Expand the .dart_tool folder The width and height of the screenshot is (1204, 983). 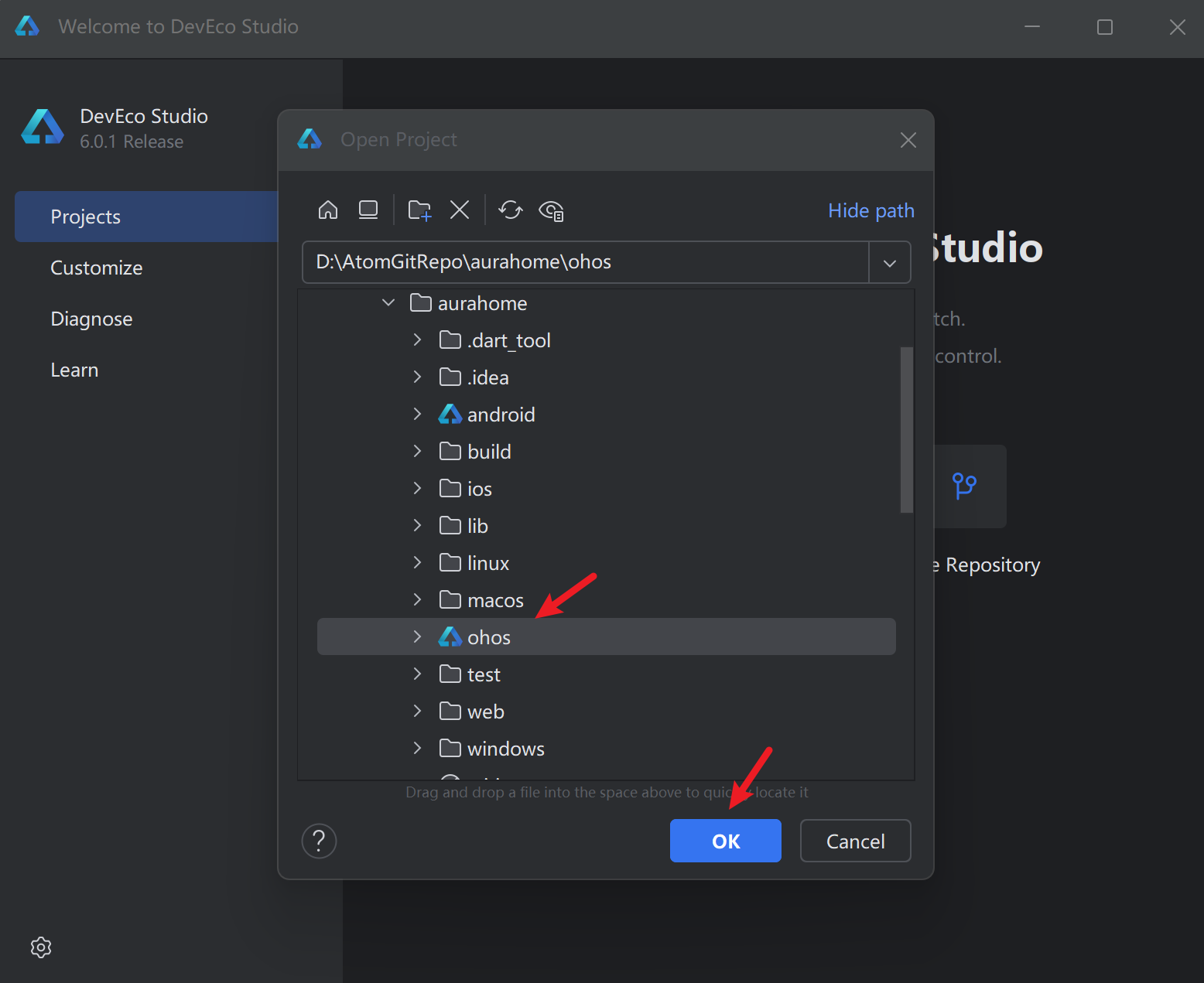417,340
